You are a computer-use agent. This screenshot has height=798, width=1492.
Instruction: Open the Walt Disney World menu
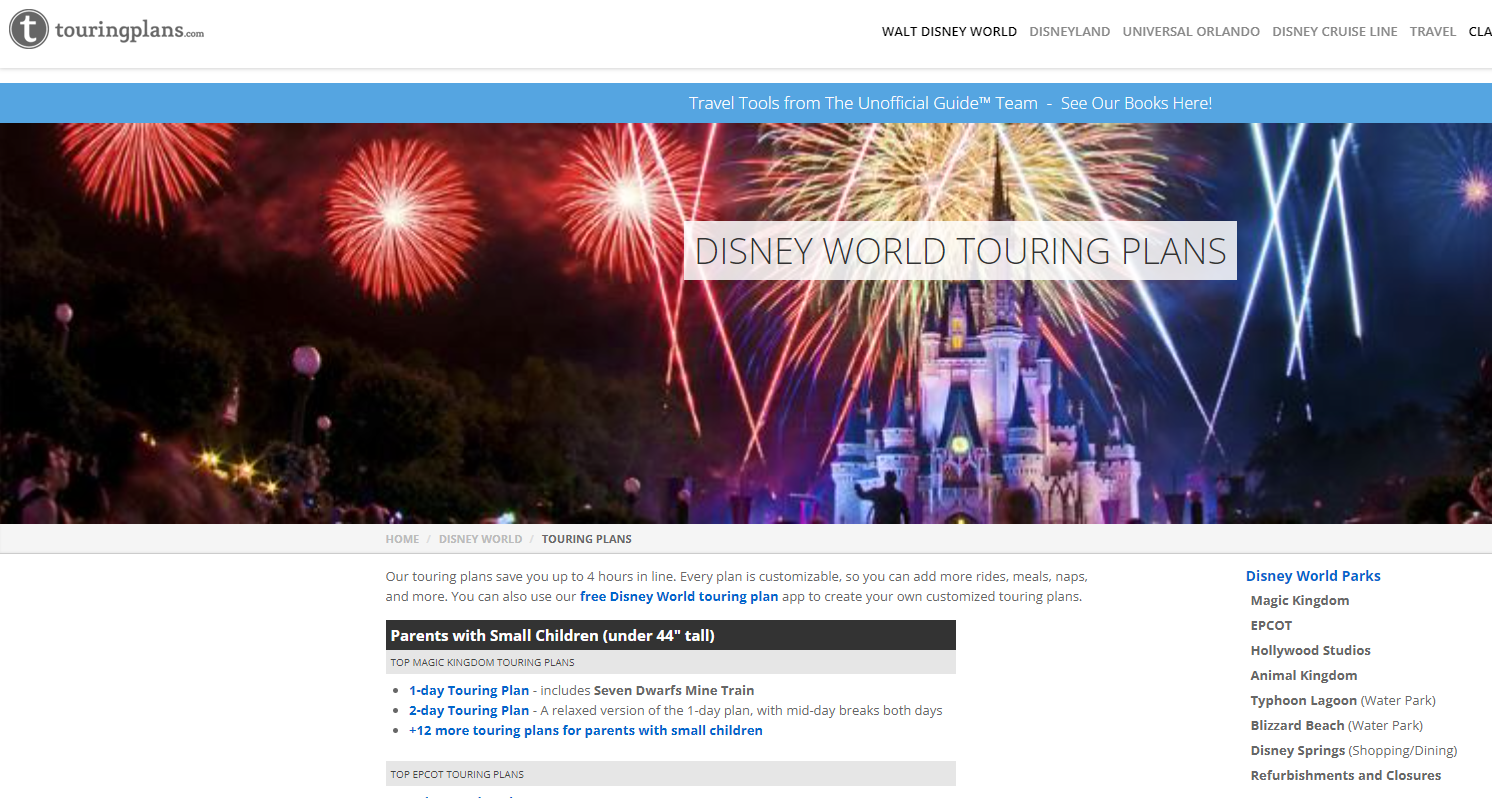click(949, 32)
